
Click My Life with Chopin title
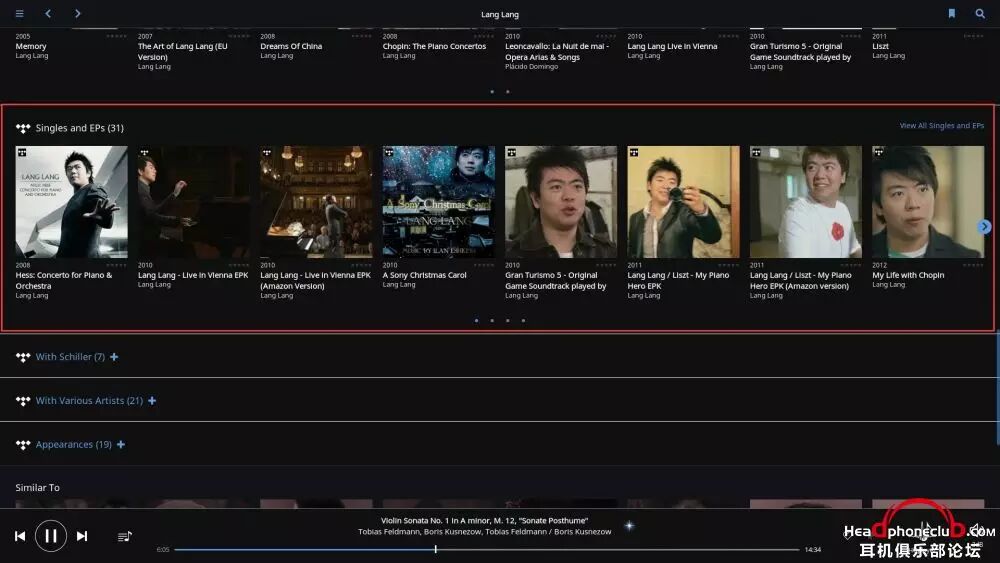coord(908,275)
